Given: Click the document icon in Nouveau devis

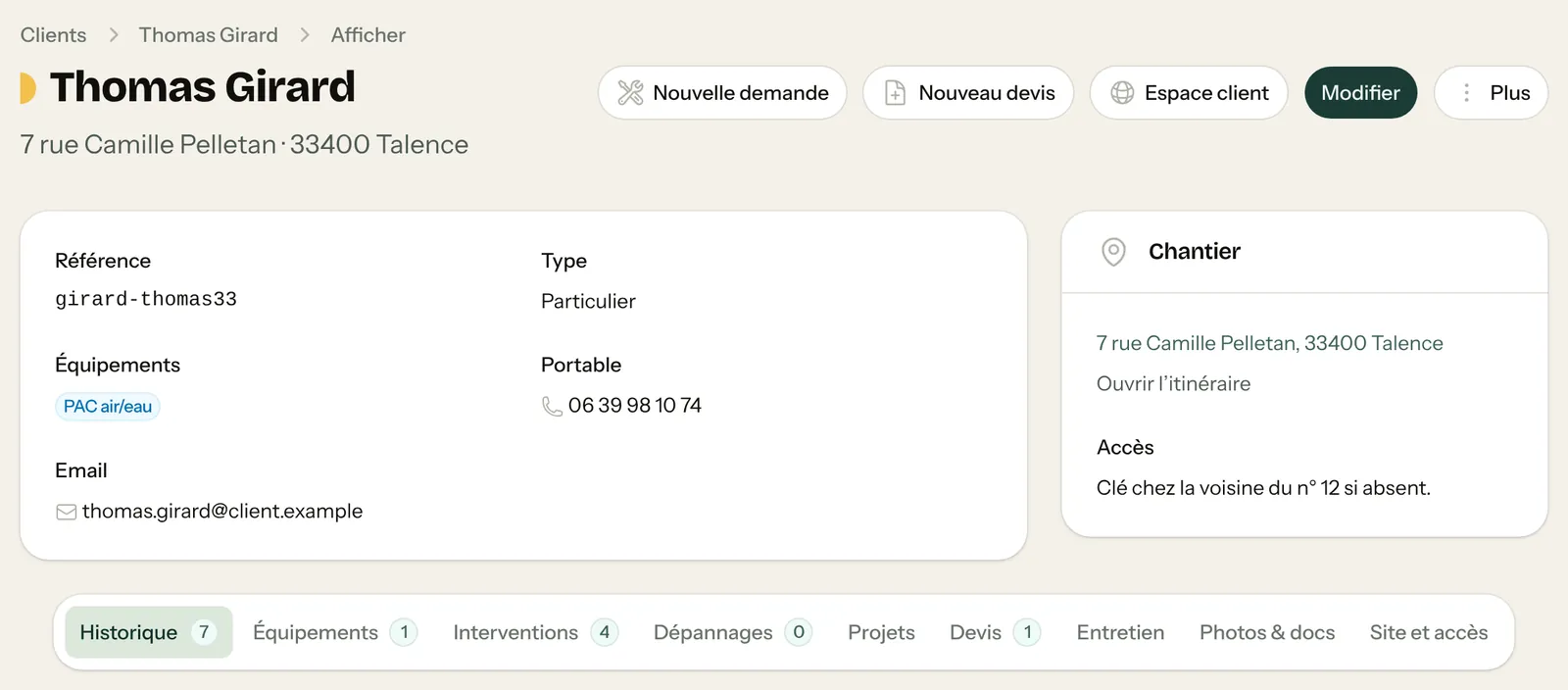Looking at the screenshot, I should 895,93.
